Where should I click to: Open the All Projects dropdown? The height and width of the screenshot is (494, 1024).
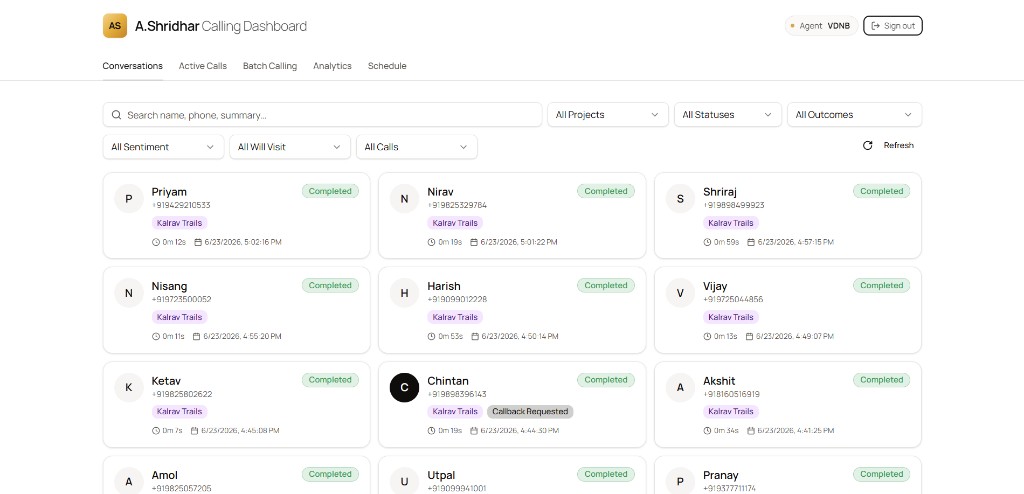(x=608, y=114)
